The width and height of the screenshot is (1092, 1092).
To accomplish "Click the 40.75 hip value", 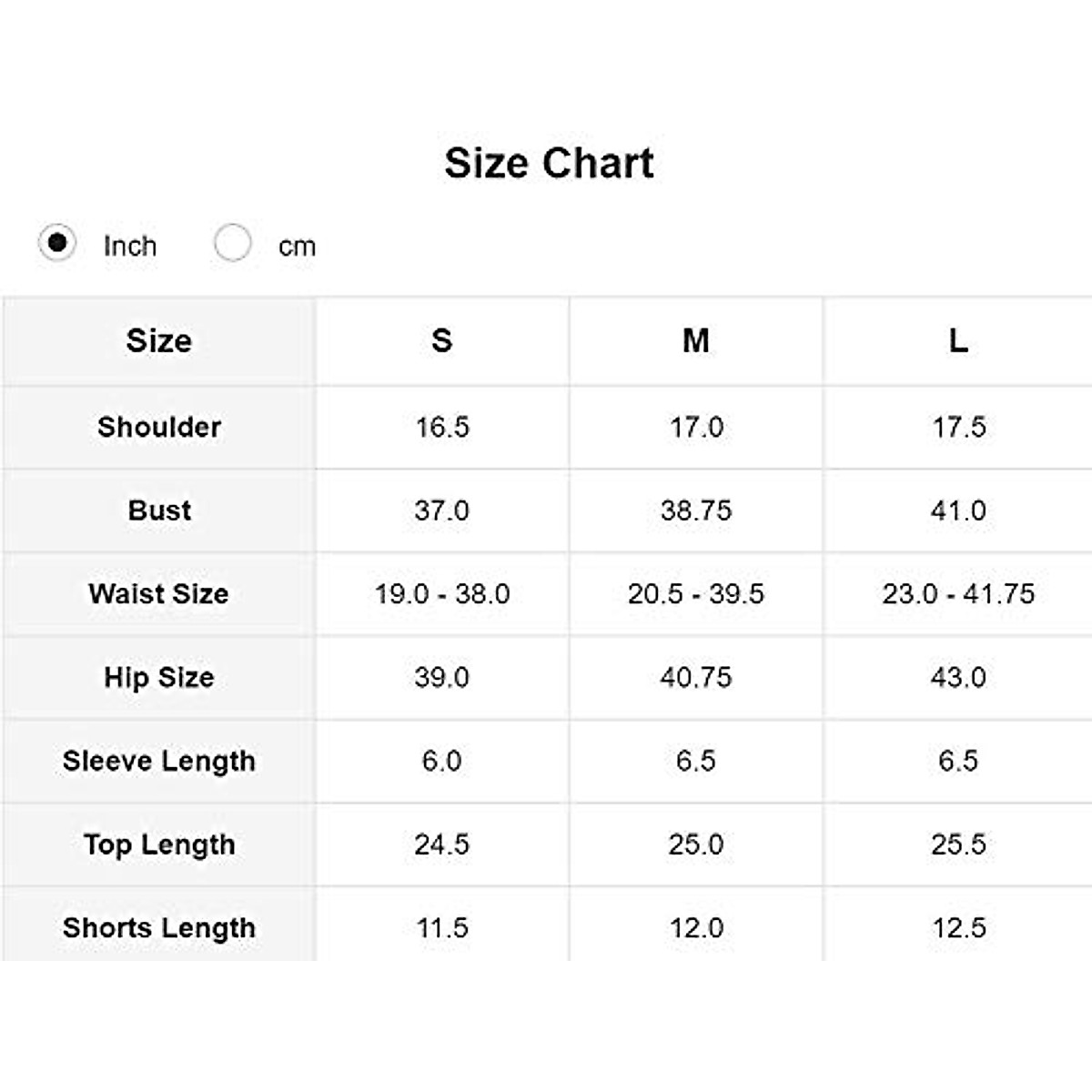I will click(696, 677).
